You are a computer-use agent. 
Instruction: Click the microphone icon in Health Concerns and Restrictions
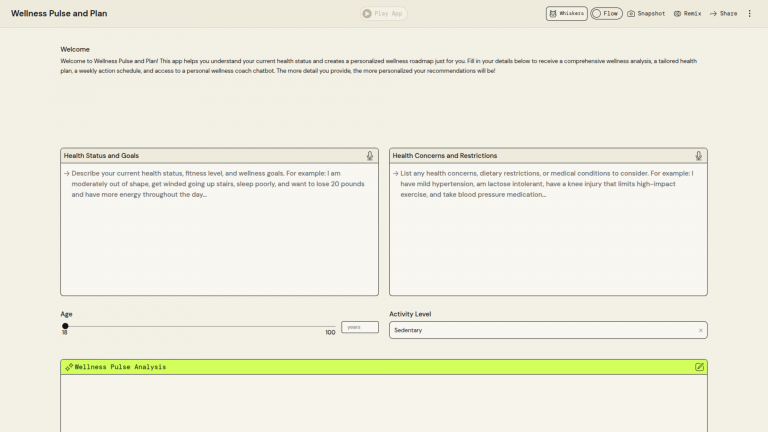pyautogui.click(x=699, y=156)
